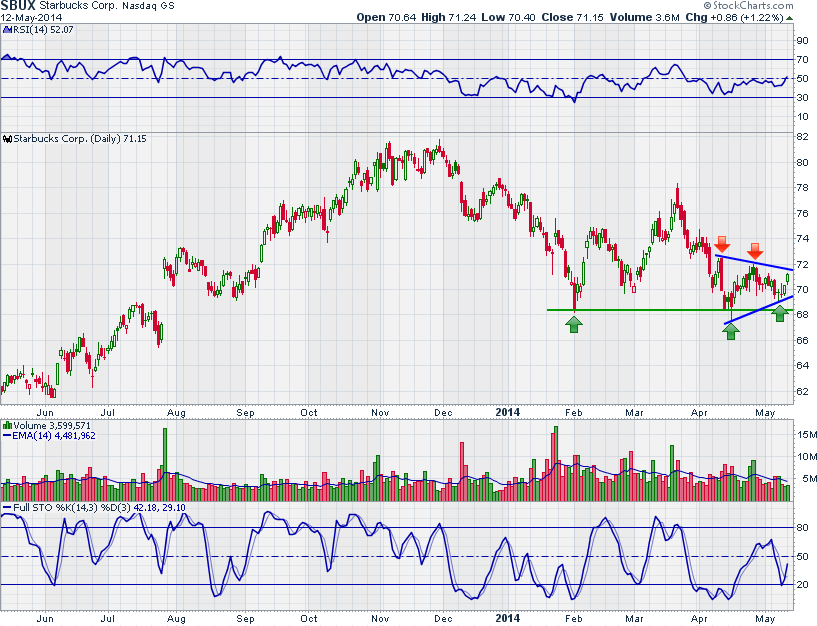Open the StockCharts.com copyright link
This screenshot has width=817, height=626.
pyautogui.click(x=749, y=6)
